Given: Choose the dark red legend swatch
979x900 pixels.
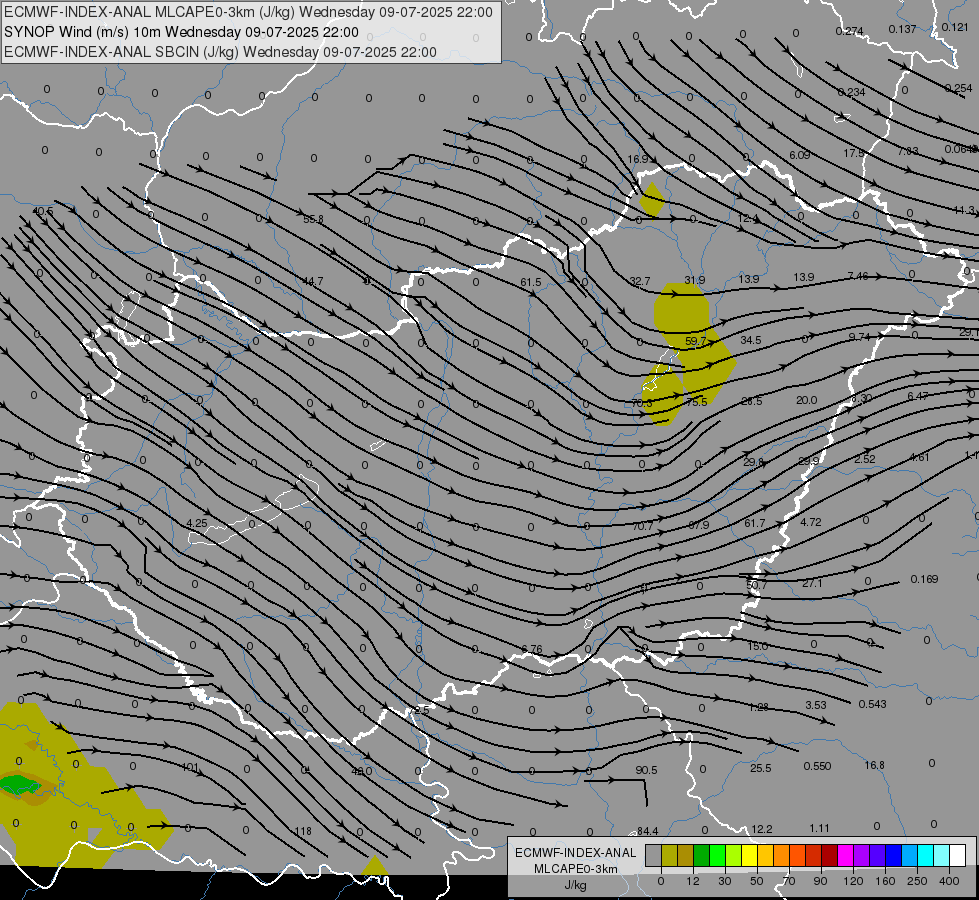Looking at the screenshot, I should (x=829, y=855).
